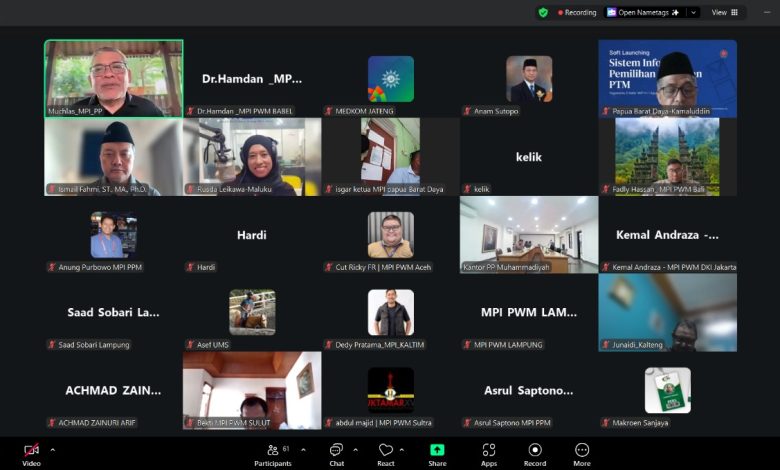Open the Apps menu
Image resolution: width=780 pixels, height=470 pixels.
488,453
